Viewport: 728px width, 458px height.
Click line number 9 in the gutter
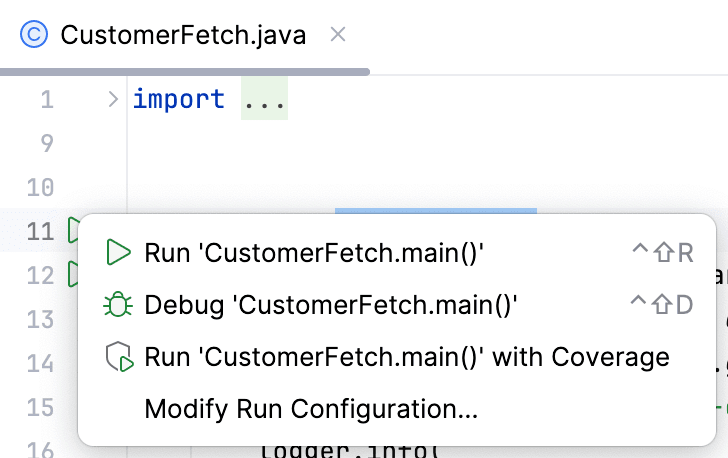pos(47,144)
